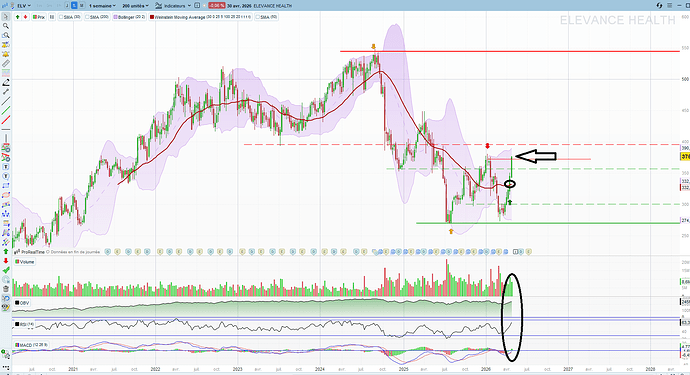The image size is (690, 375).
Task: Click the MACD panel label
Action: (32, 345)
